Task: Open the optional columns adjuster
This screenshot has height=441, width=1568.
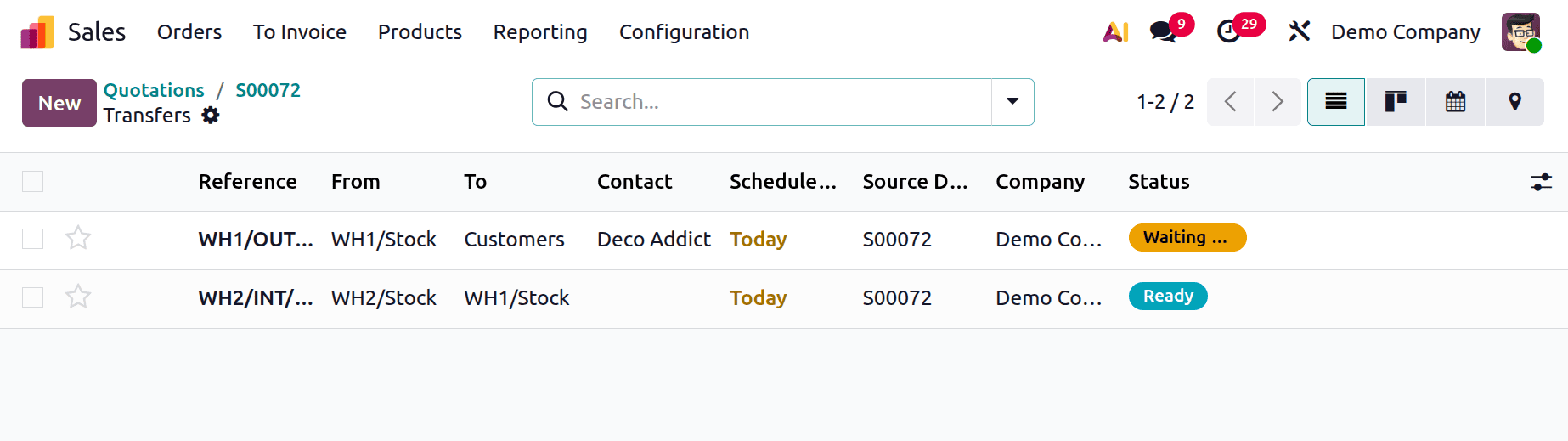Action: (x=1541, y=182)
